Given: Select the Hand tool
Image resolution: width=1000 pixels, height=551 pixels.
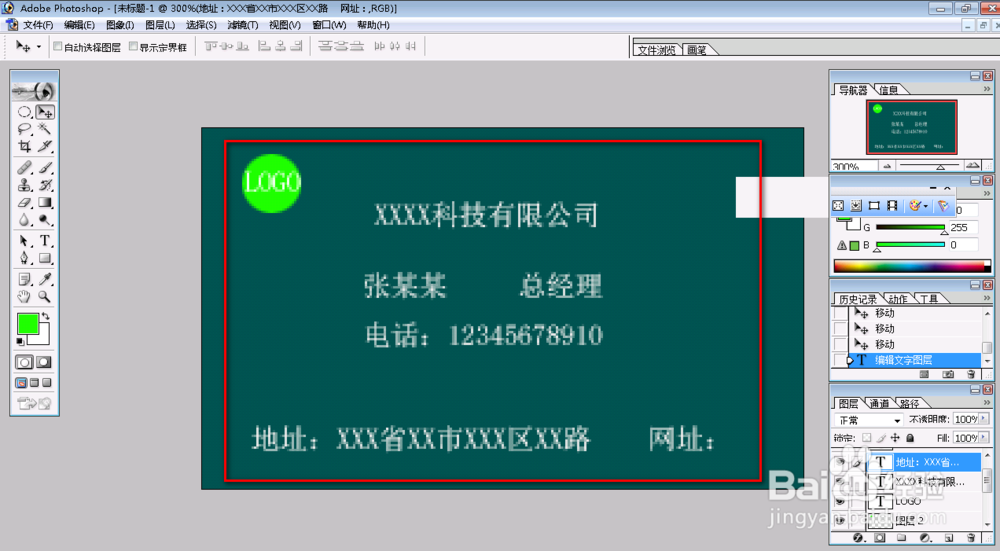Looking at the screenshot, I should [25, 297].
